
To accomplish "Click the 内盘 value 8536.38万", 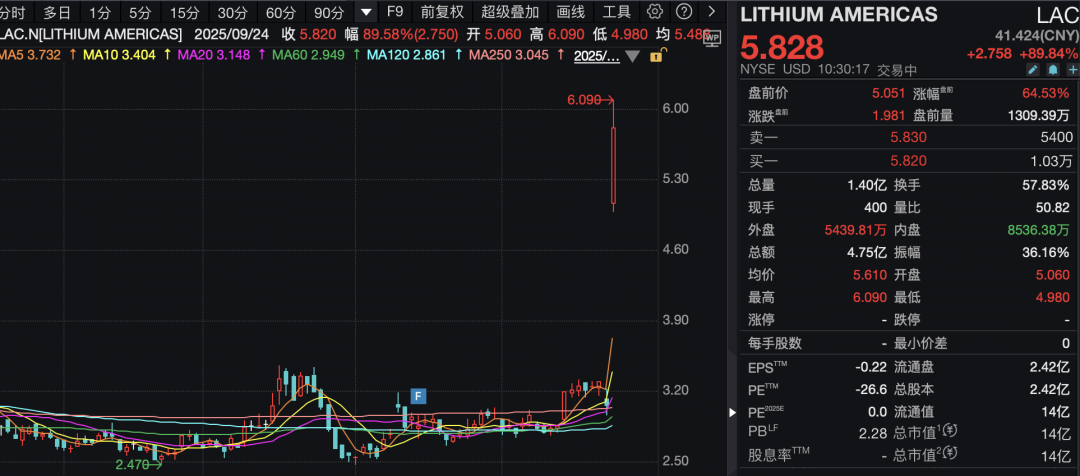I will pyautogui.click(x=1039, y=230).
